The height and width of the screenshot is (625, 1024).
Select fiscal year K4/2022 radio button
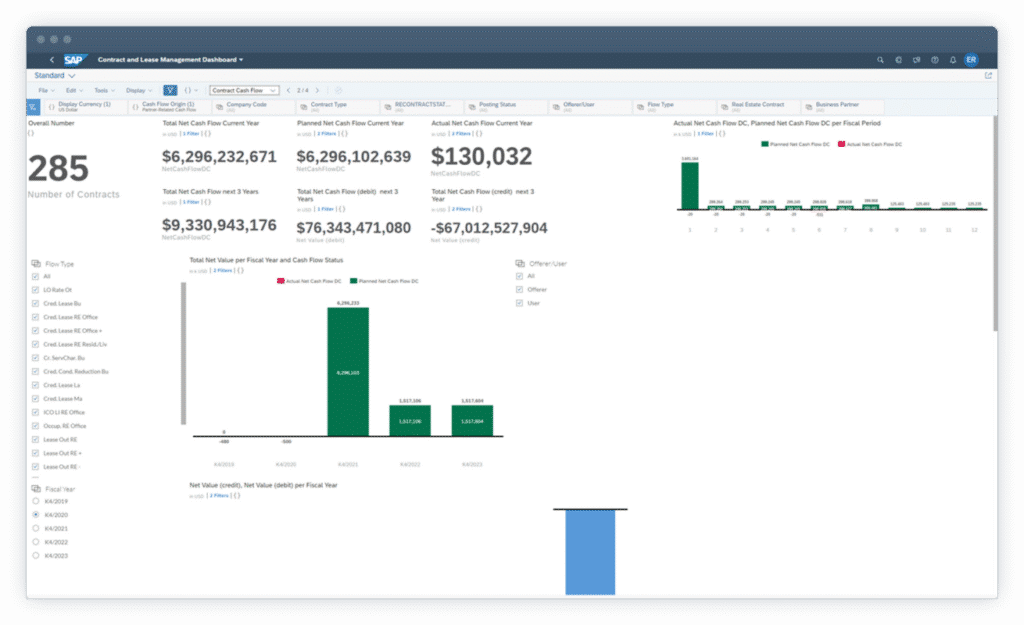point(36,541)
